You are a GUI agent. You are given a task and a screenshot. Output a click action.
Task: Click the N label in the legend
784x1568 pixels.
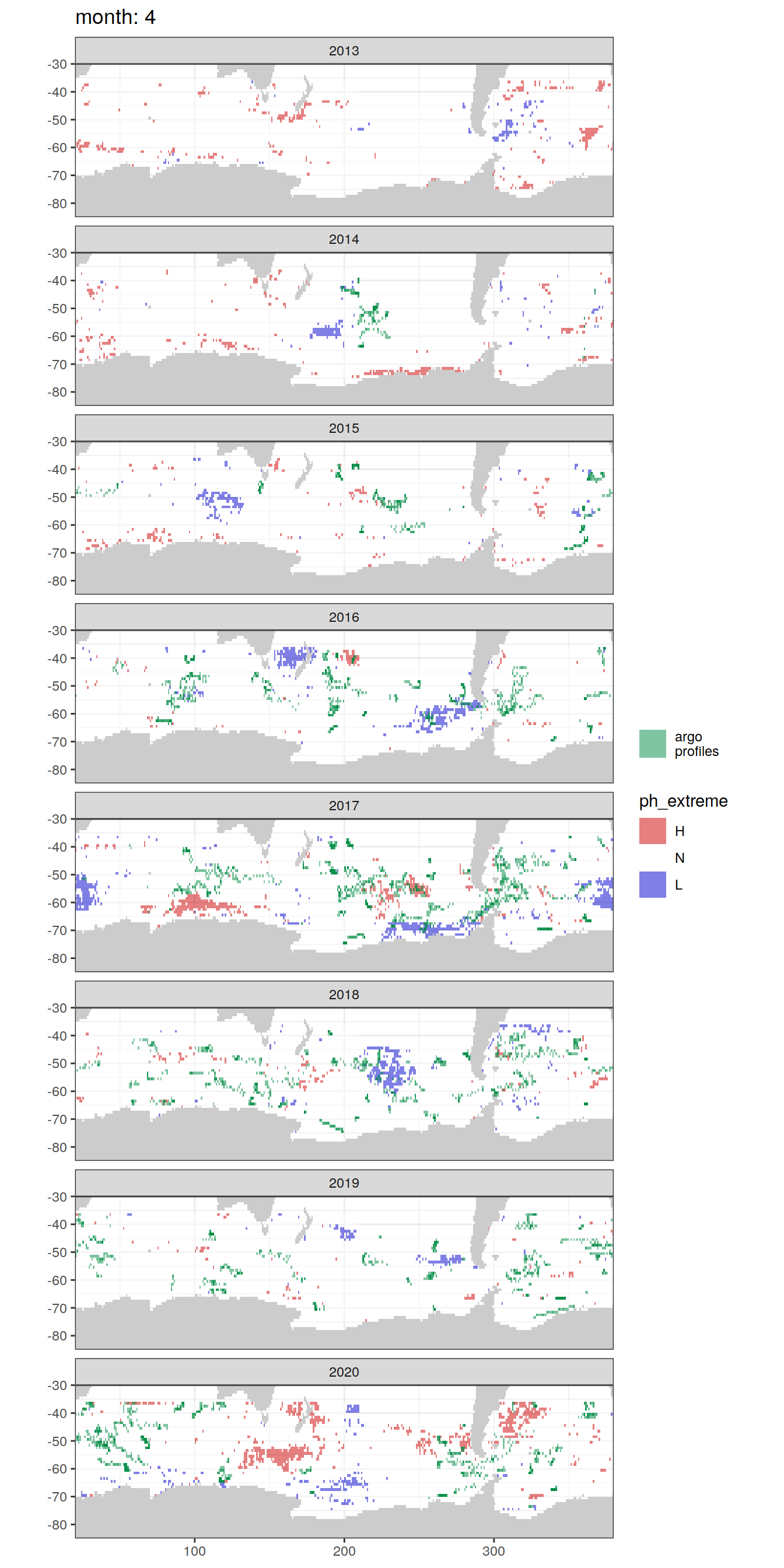[680, 857]
